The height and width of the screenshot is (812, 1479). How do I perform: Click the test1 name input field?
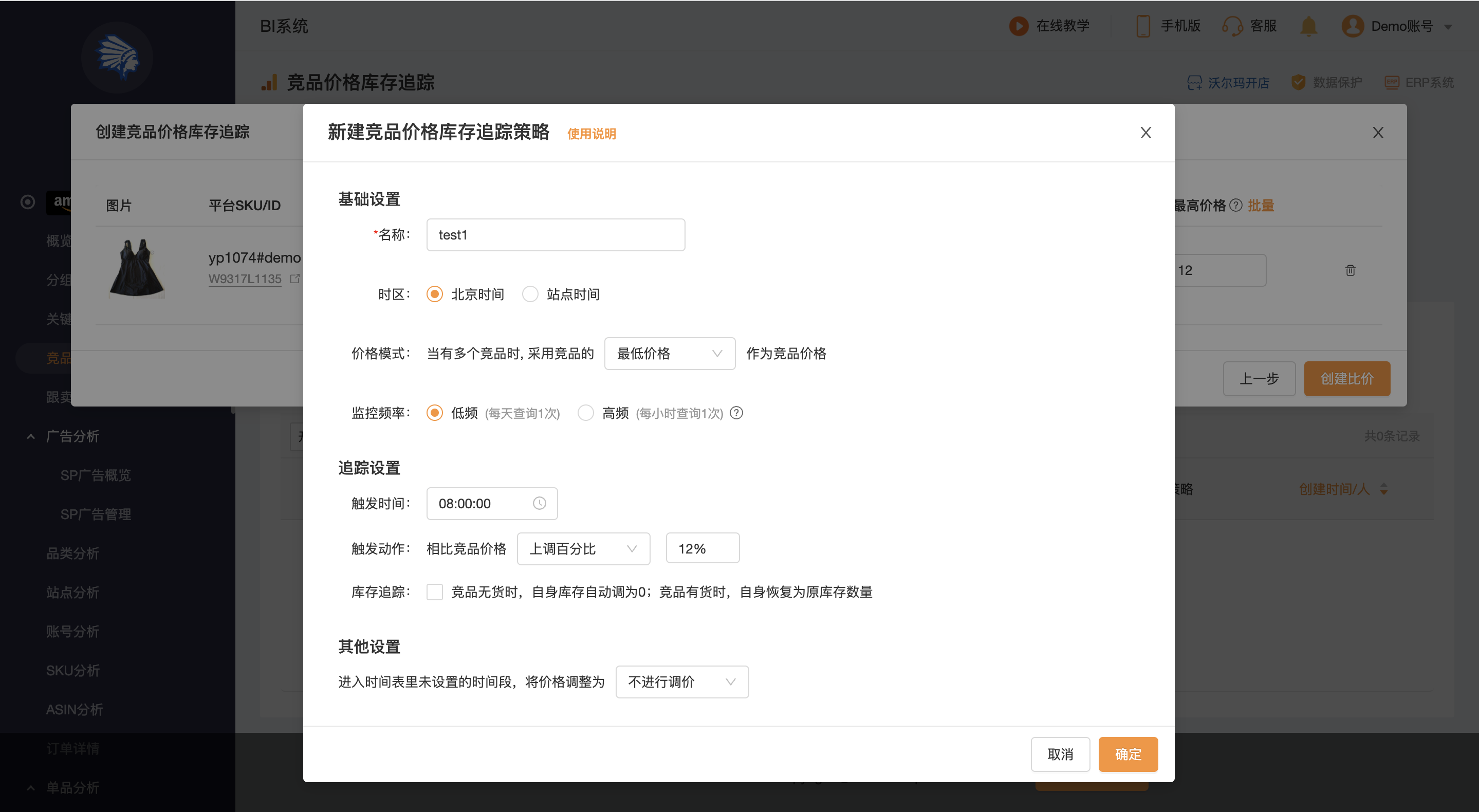555,235
